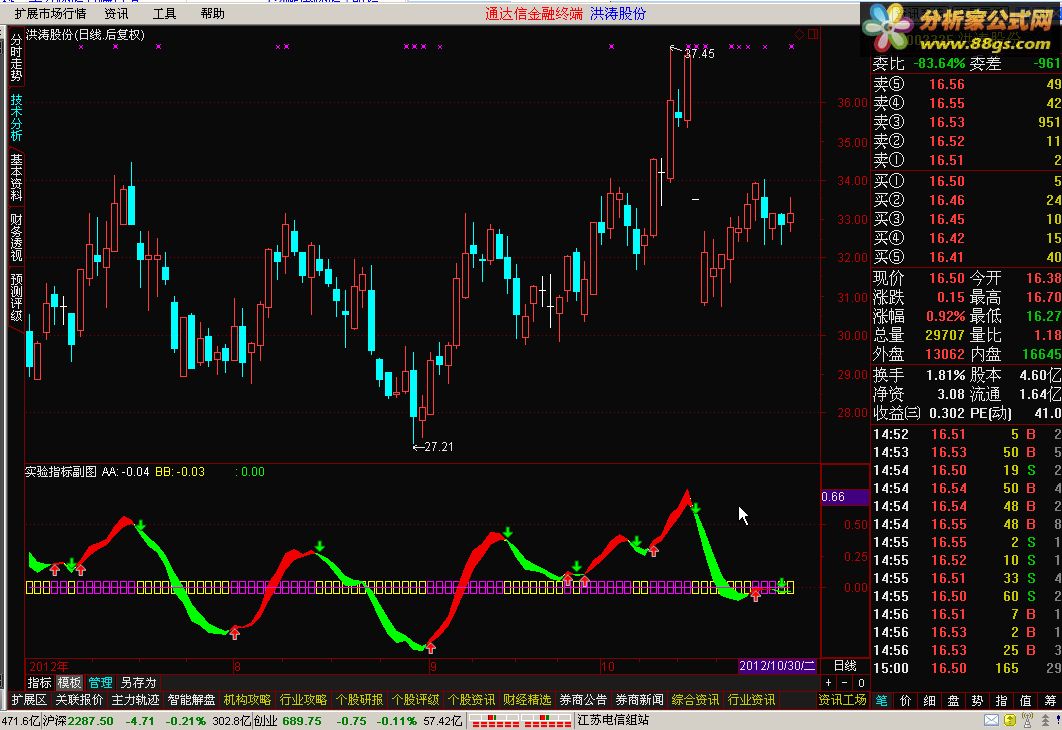The width and height of the screenshot is (1062, 730).
Task: Open the 扩展区 panel
Action: (29, 700)
